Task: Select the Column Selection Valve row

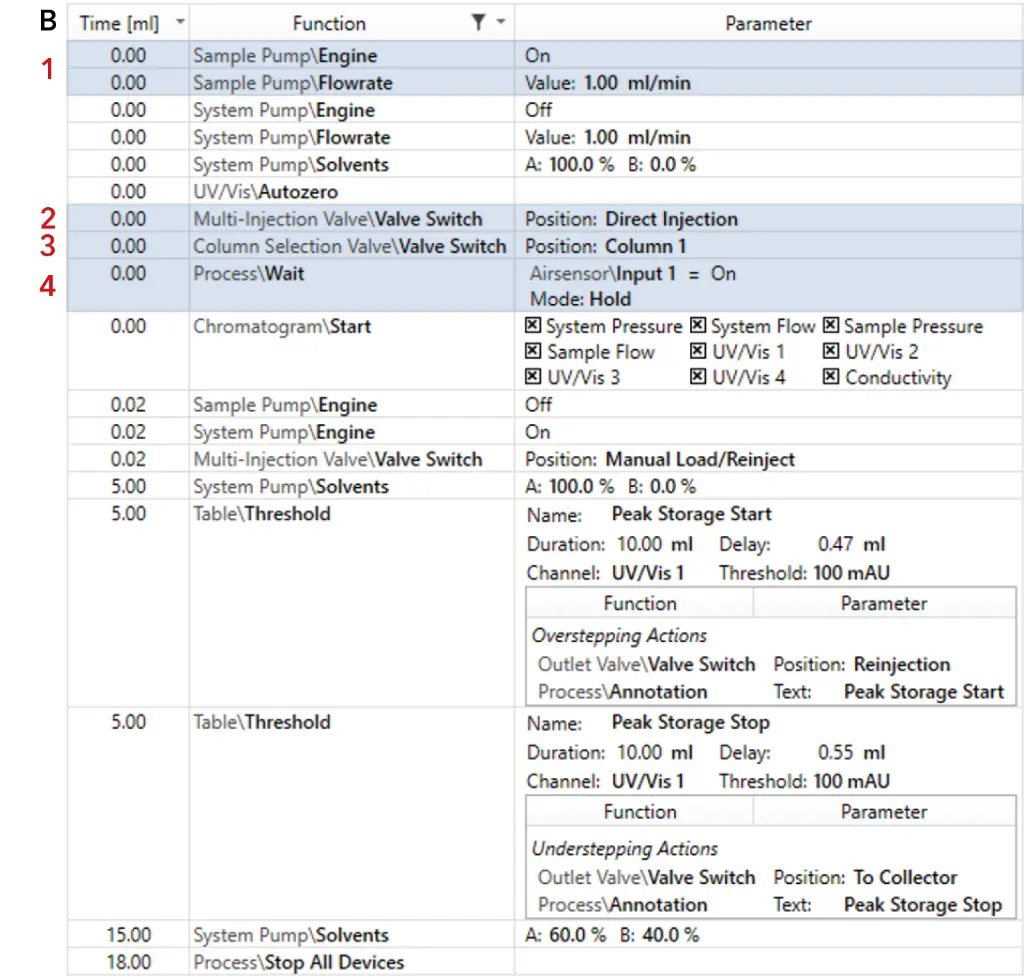Action: point(349,246)
